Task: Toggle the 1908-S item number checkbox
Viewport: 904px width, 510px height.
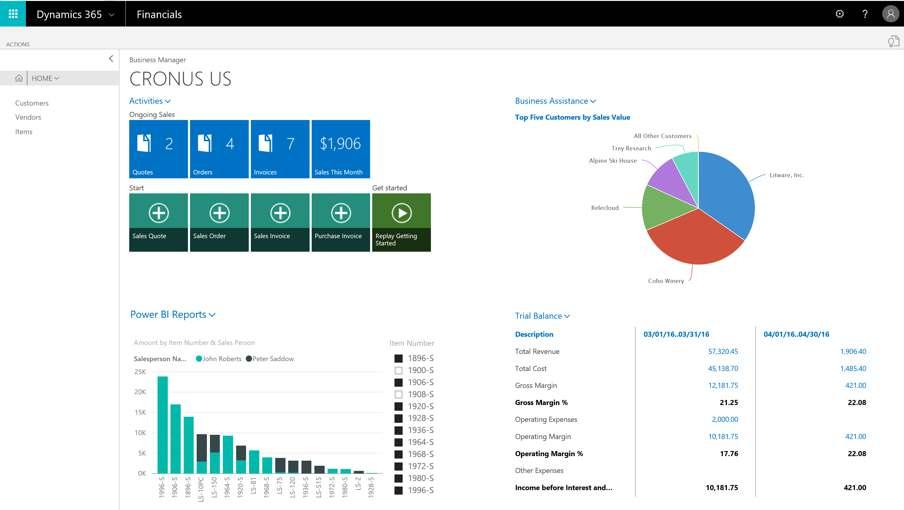Action: coord(398,395)
